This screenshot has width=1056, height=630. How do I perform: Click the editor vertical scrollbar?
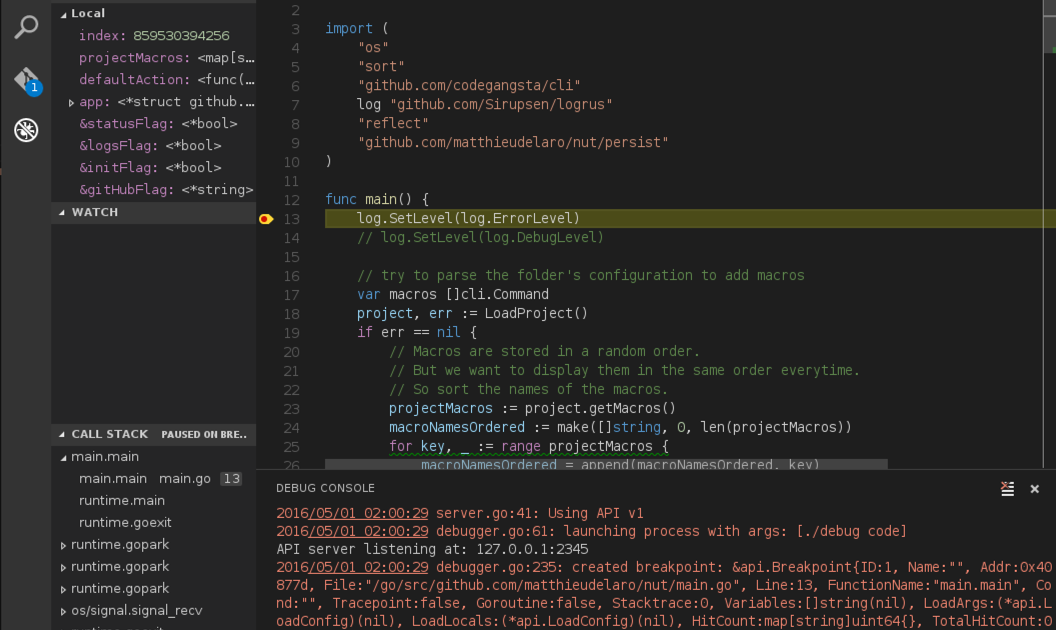[x=1049, y=234]
